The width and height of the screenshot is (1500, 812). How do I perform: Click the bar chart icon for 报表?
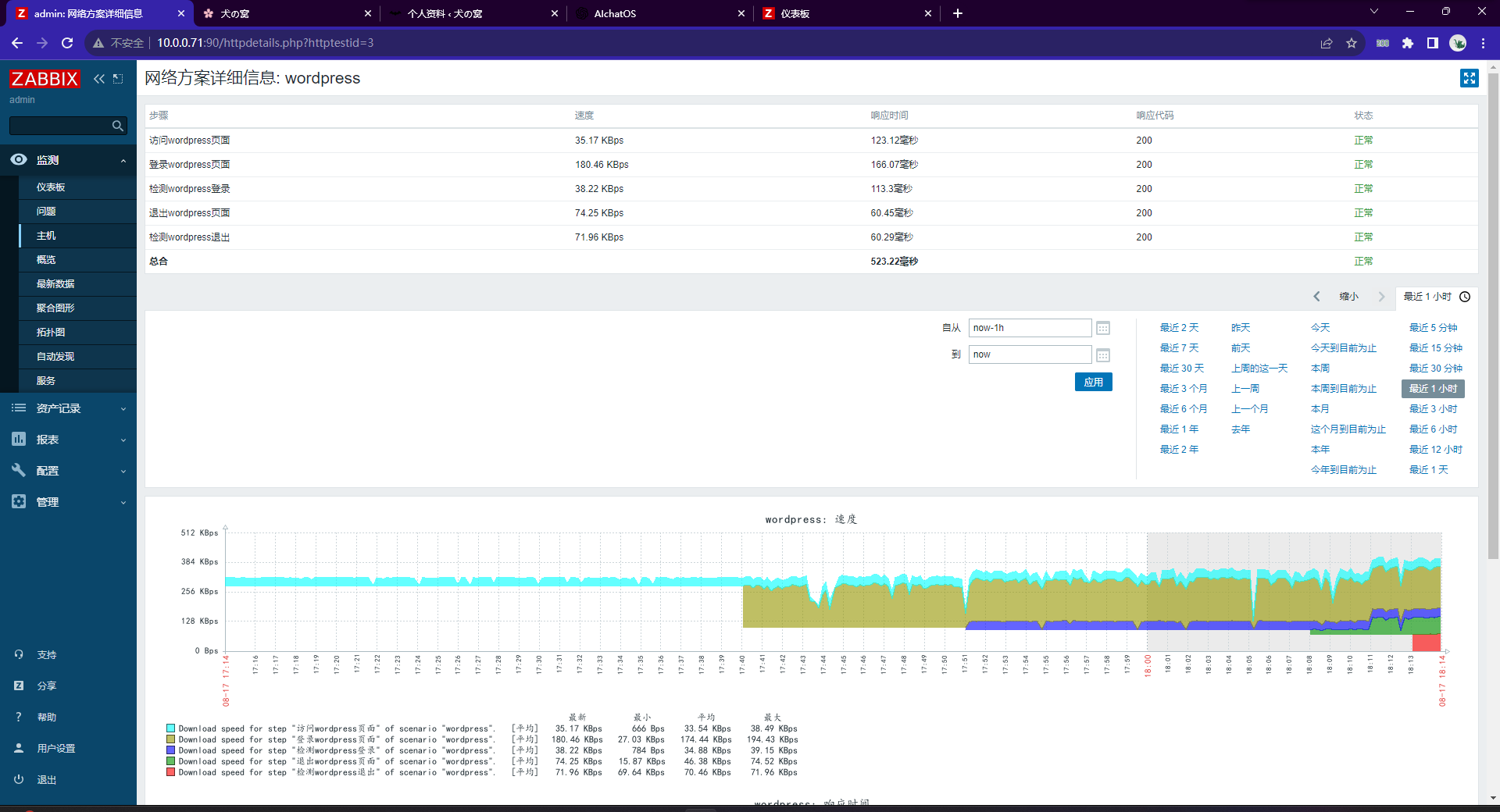pos(19,439)
